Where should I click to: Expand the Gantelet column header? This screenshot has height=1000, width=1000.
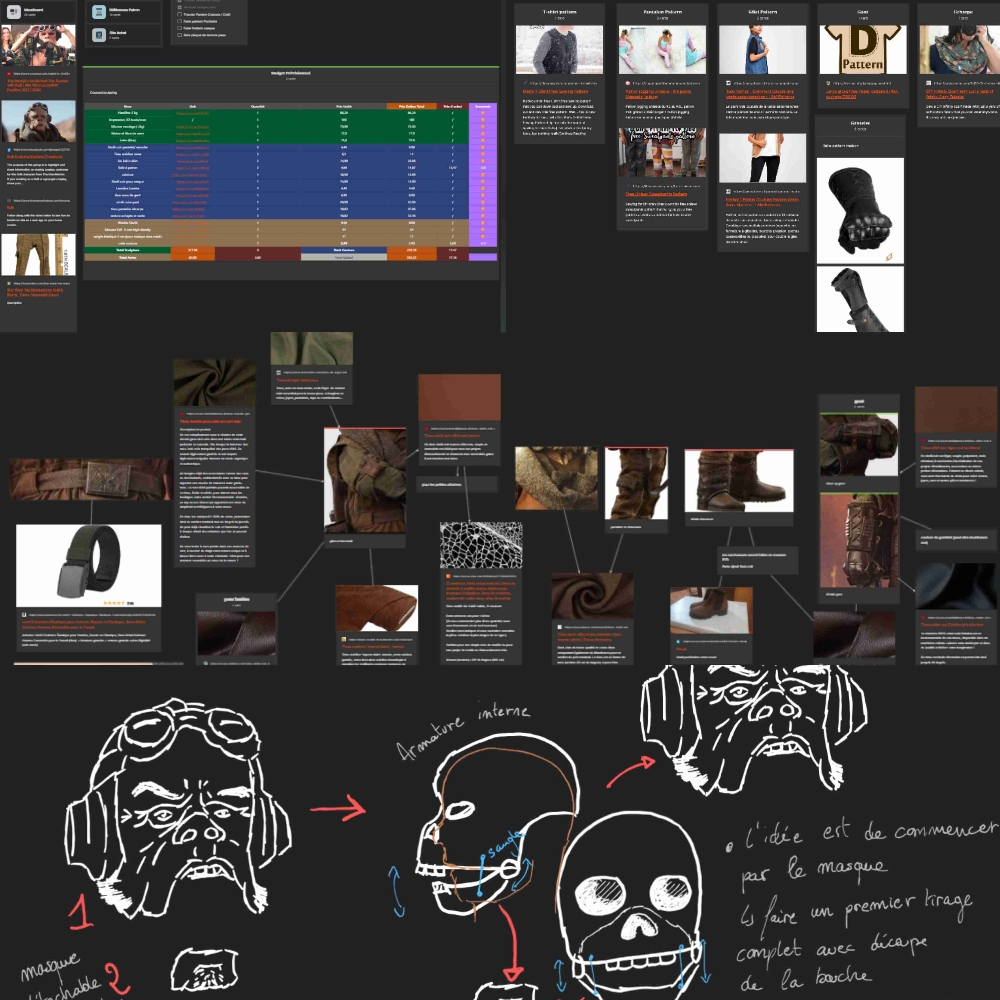(x=859, y=125)
